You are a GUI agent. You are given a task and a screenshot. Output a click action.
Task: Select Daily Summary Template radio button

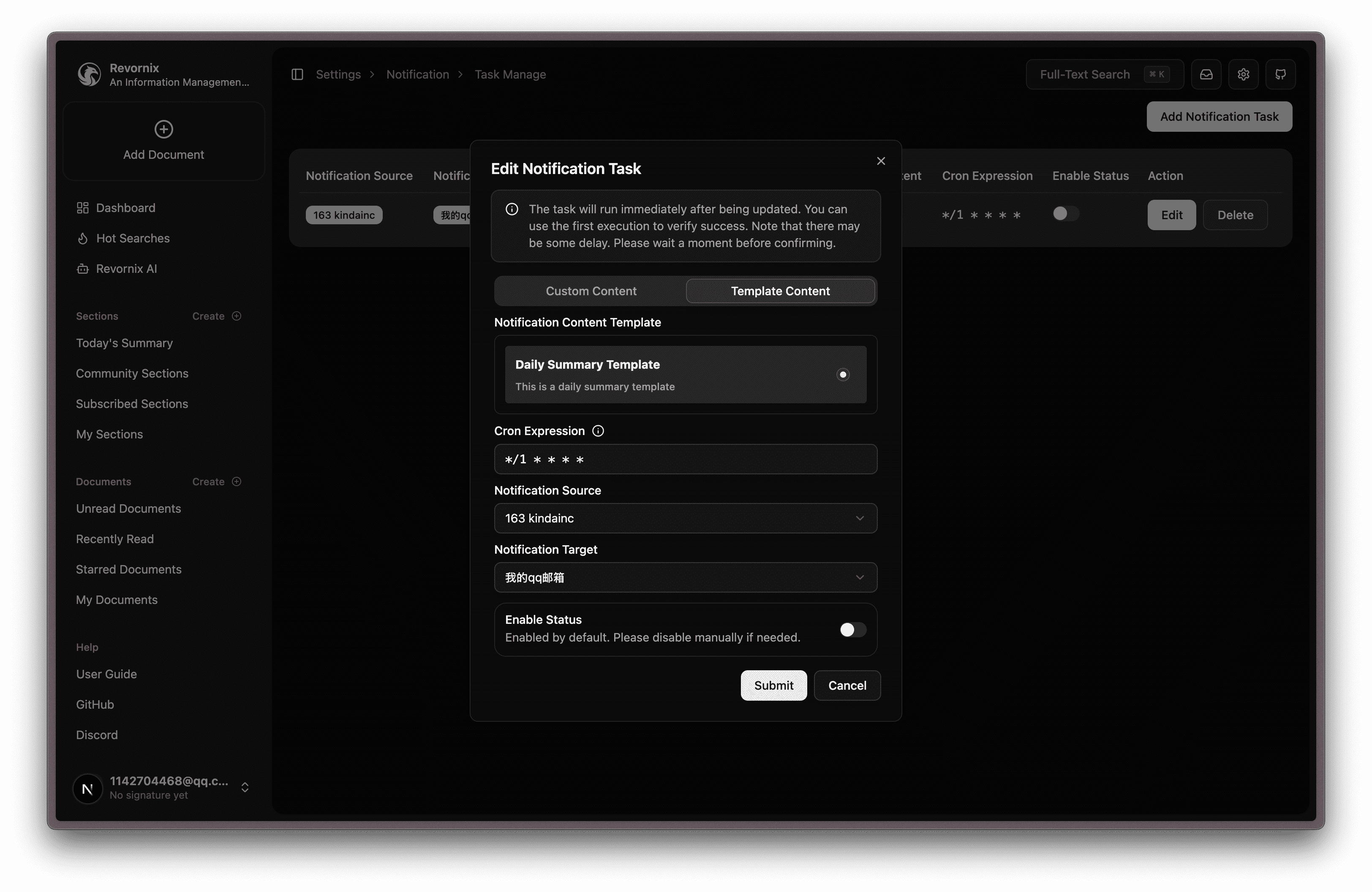[x=843, y=375]
